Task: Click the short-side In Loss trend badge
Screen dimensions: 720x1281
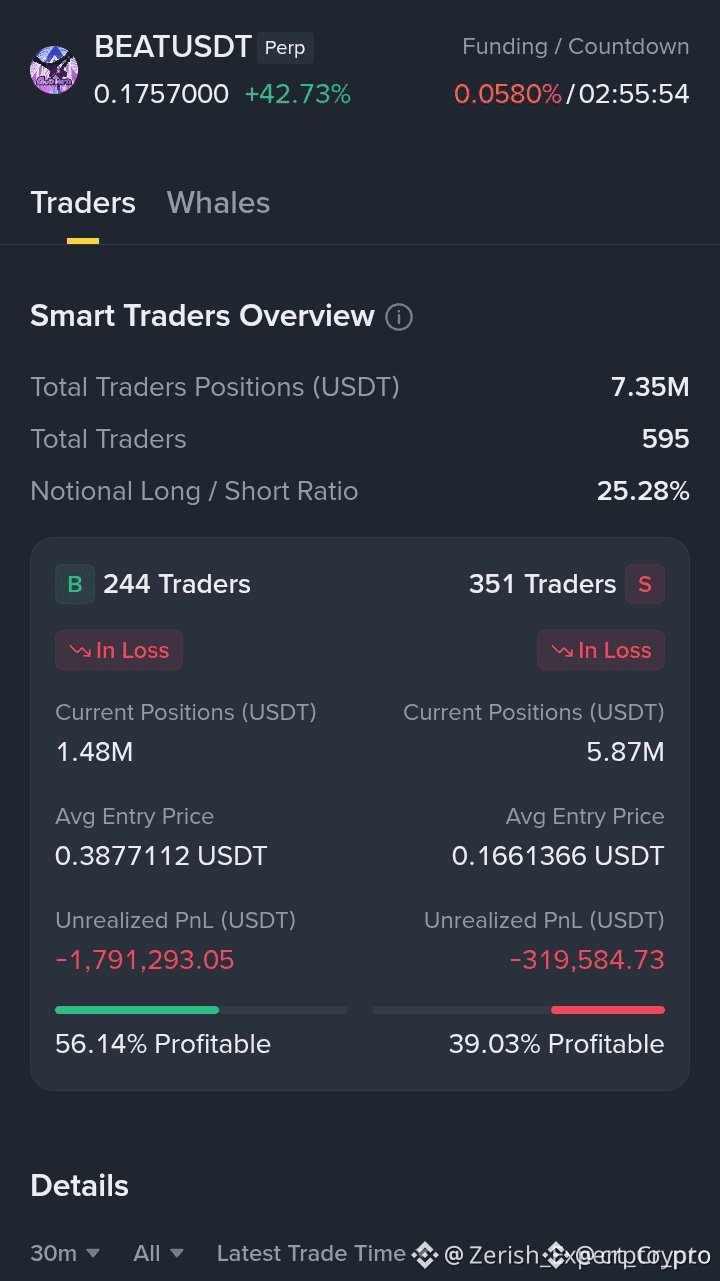Action: [601, 650]
